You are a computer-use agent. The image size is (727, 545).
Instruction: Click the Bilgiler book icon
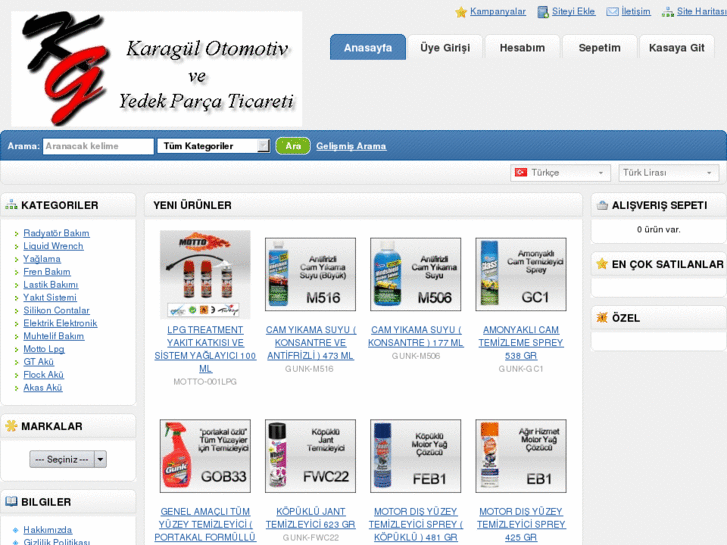pyautogui.click(x=11, y=501)
